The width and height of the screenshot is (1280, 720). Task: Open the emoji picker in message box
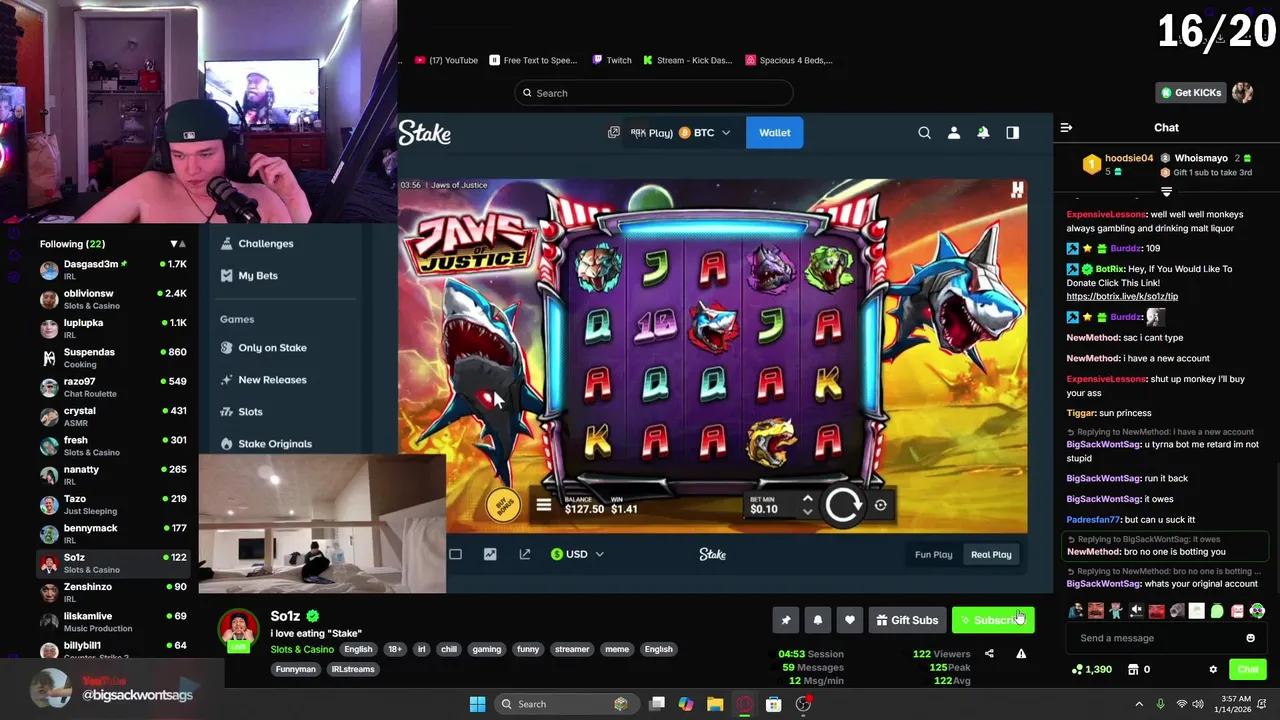click(x=1250, y=638)
